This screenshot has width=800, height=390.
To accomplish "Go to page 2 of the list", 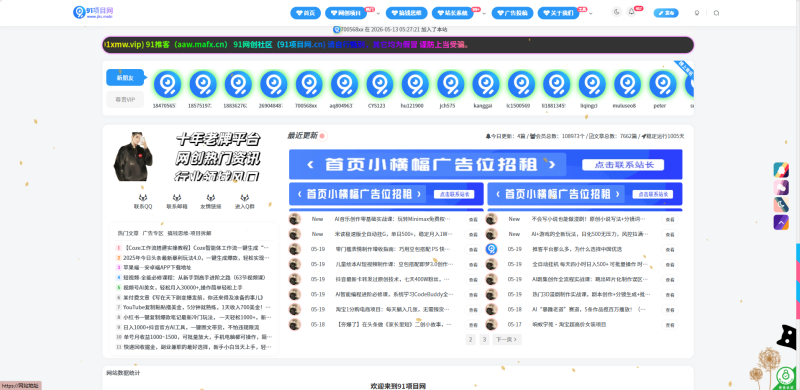I will tap(470, 339).
